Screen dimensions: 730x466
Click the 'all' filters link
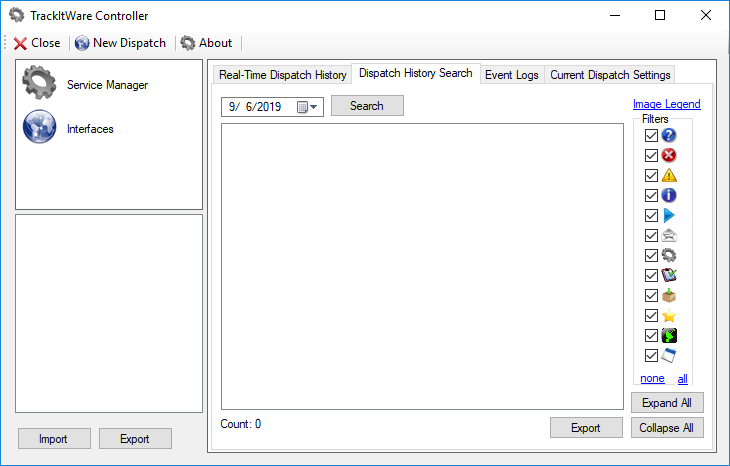(x=683, y=379)
